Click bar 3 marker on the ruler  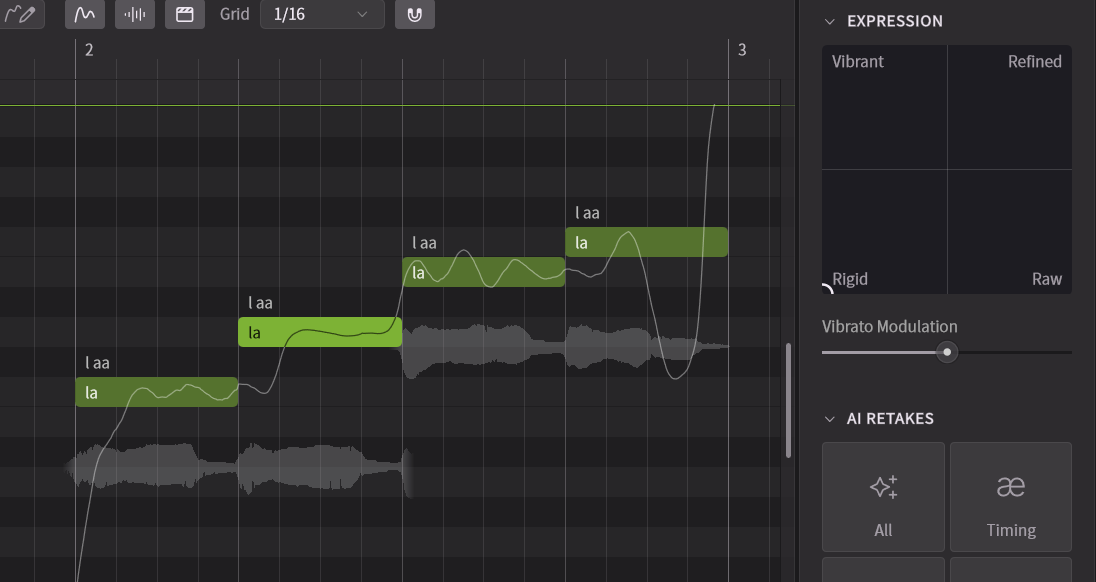(x=742, y=50)
